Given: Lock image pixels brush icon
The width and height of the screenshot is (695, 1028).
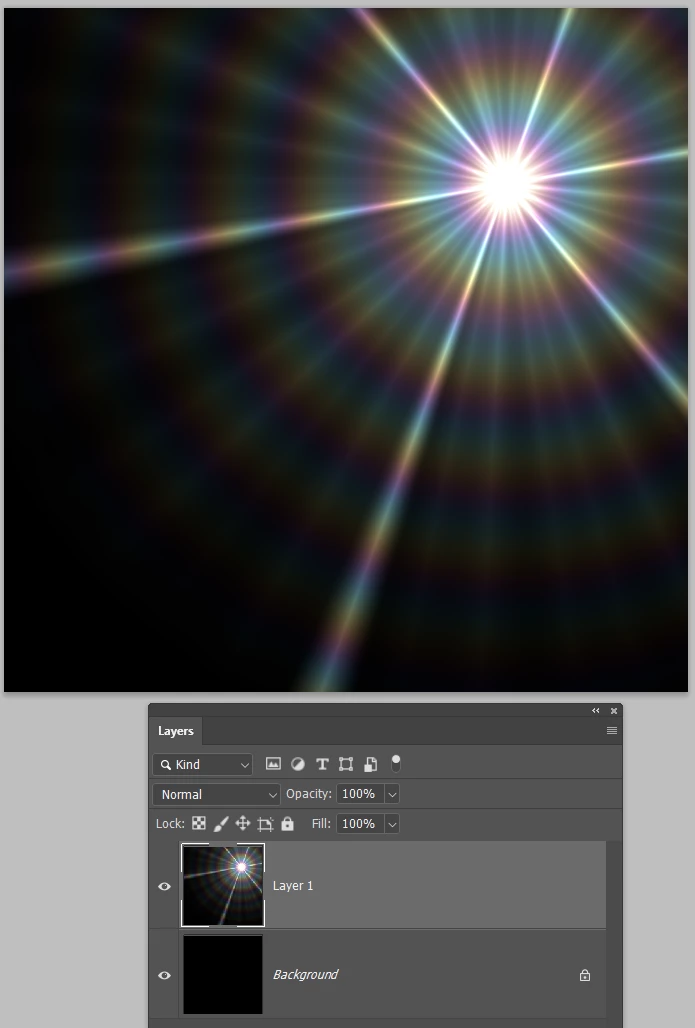Looking at the screenshot, I should (221, 824).
